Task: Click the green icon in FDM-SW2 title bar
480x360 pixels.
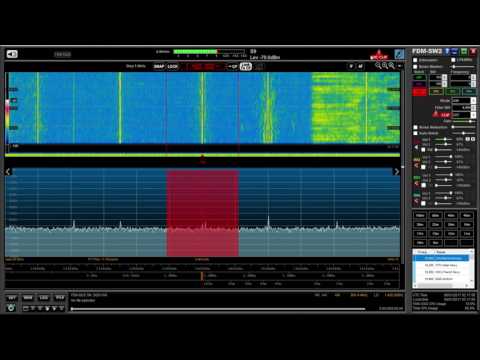Action: pyautogui.click(x=464, y=51)
